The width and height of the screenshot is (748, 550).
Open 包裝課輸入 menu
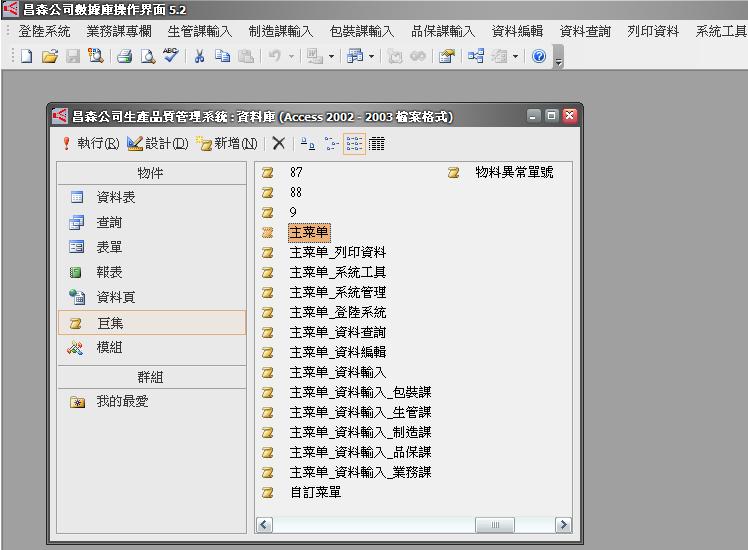(362, 31)
